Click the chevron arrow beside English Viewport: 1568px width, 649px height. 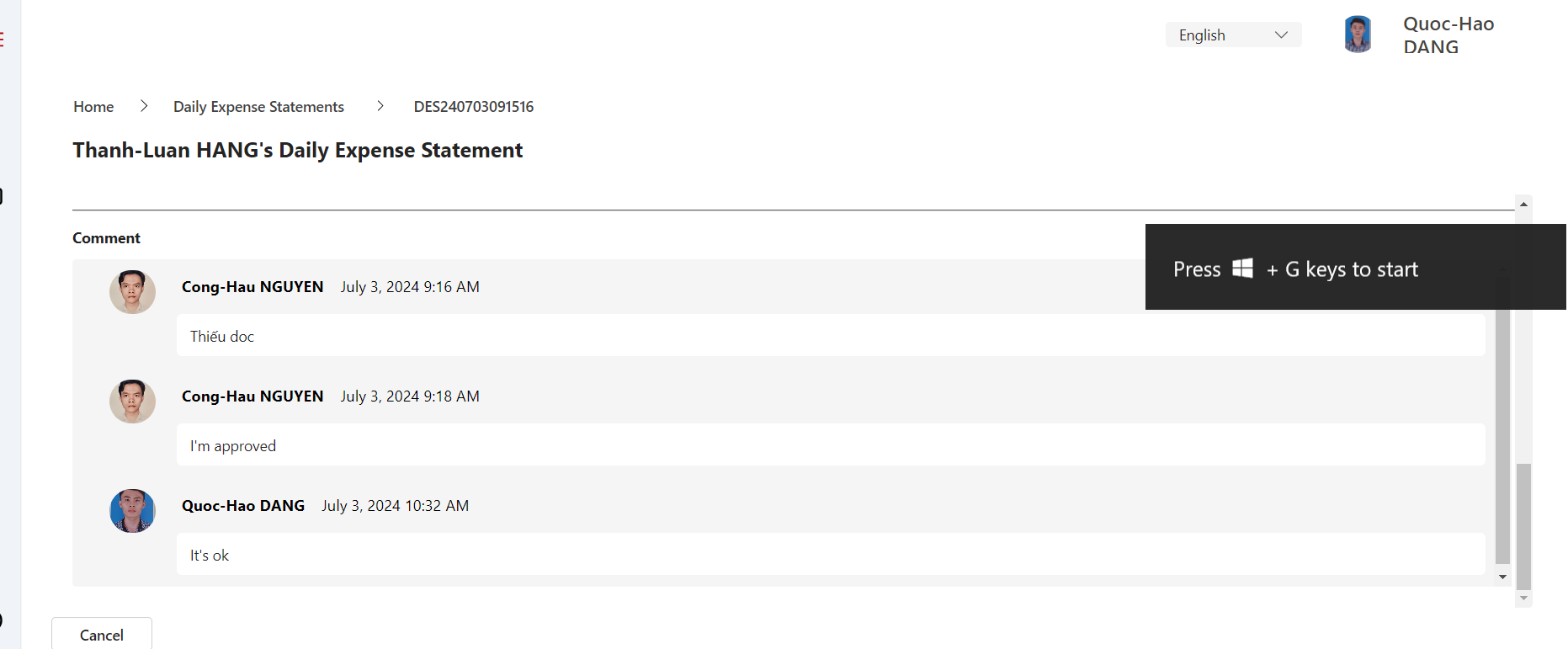[1281, 35]
